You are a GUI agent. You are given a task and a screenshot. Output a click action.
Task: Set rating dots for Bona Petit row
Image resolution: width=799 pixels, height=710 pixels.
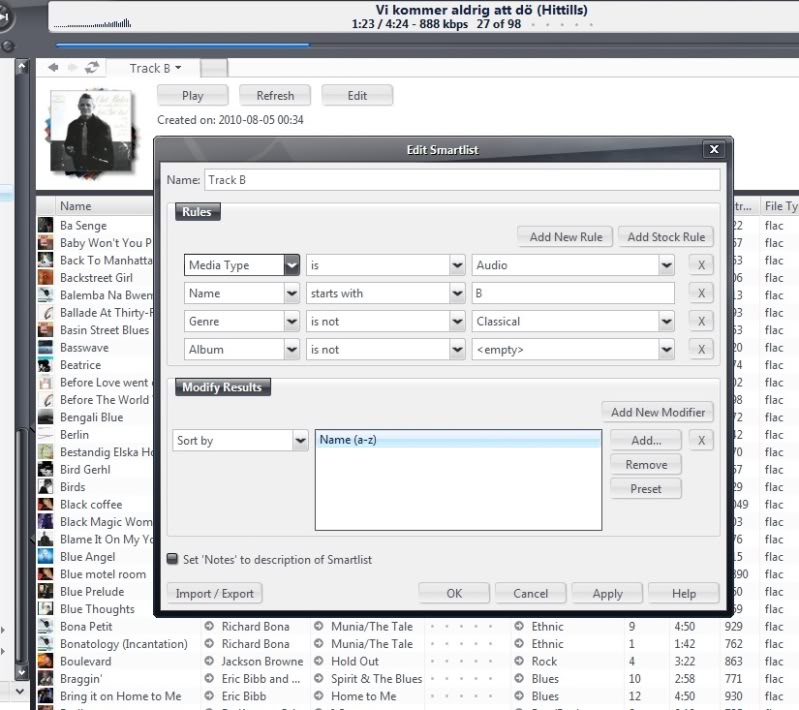click(x=461, y=626)
